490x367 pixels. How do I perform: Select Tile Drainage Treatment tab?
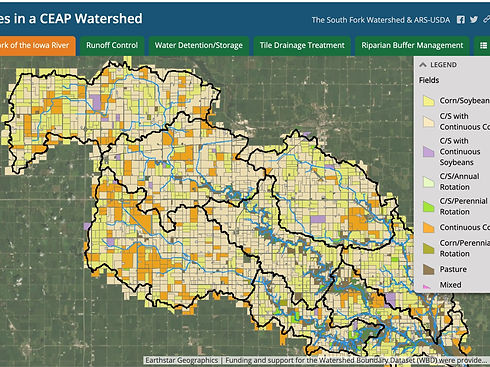(x=302, y=45)
